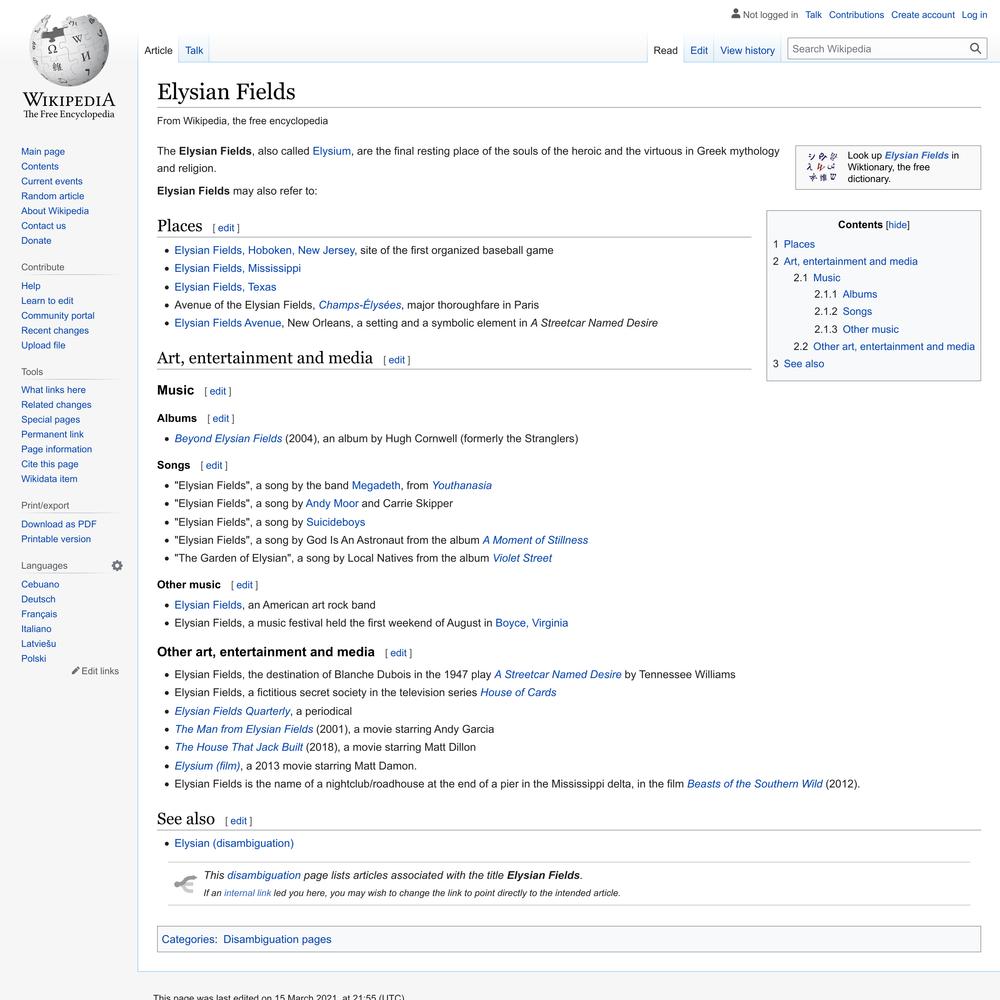Open the Megadeth link

point(376,485)
